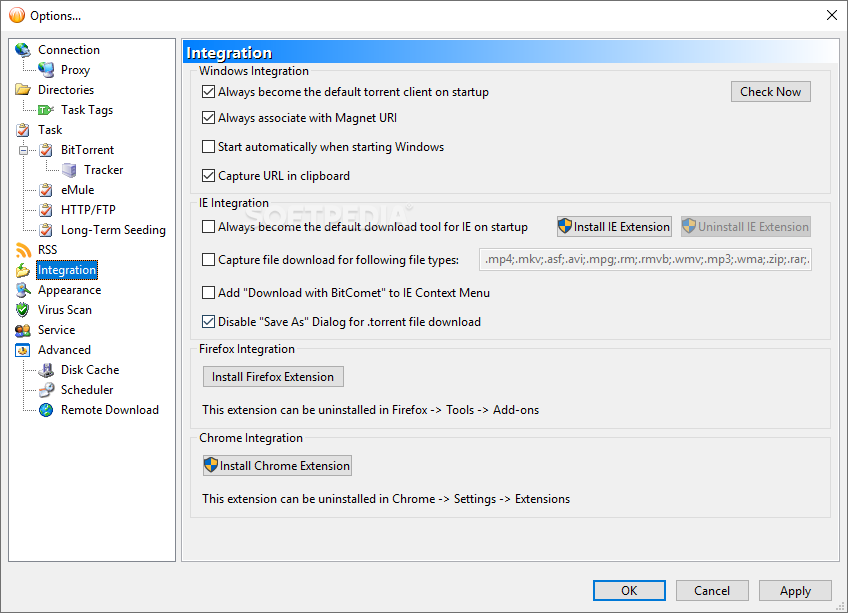The height and width of the screenshot is (613, 848).
Task: Click the HTTP/FTP clipboard icon
Action: (46, 210)
